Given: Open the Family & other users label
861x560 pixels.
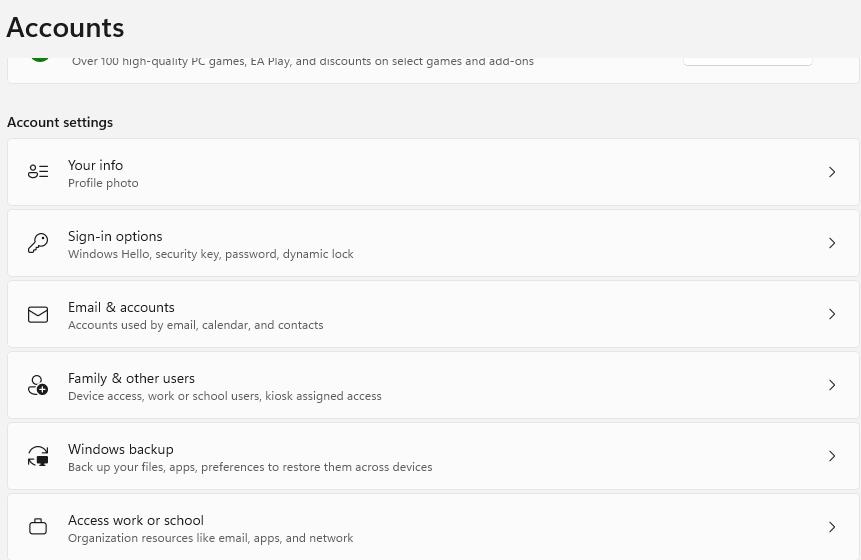Looking at the screenshot, I should tap(131, 378).
